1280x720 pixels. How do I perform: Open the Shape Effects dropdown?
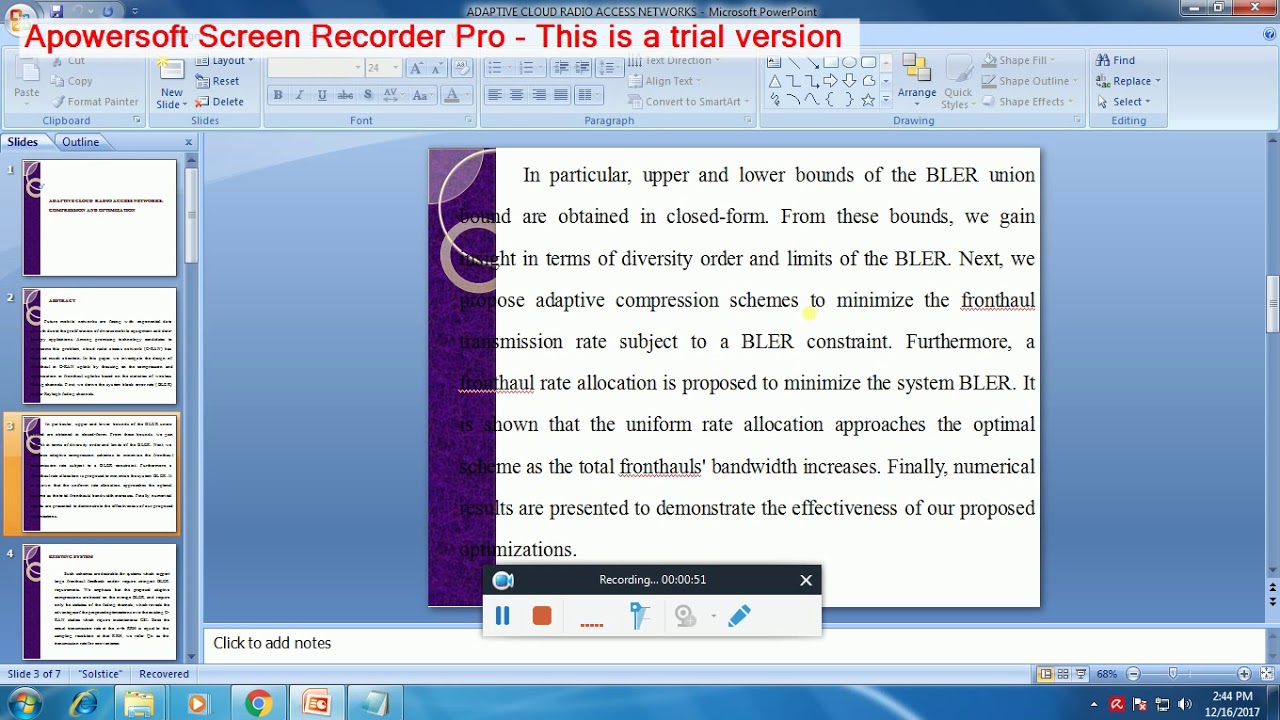point(1027,101)
